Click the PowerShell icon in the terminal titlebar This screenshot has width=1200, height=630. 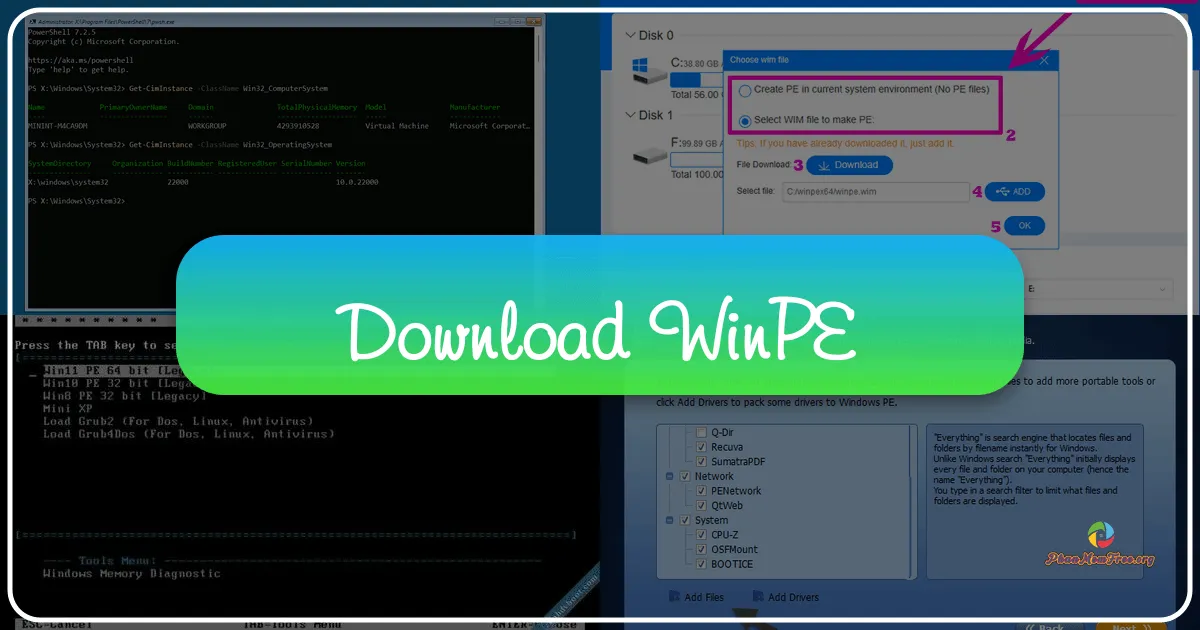(x=35, y=19)
